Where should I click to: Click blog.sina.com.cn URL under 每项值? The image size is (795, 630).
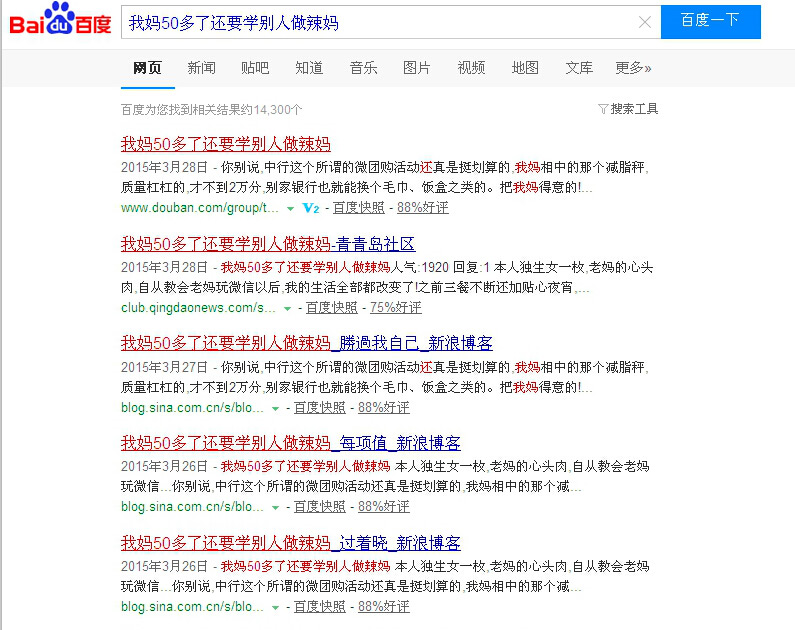tap(192, 507)
